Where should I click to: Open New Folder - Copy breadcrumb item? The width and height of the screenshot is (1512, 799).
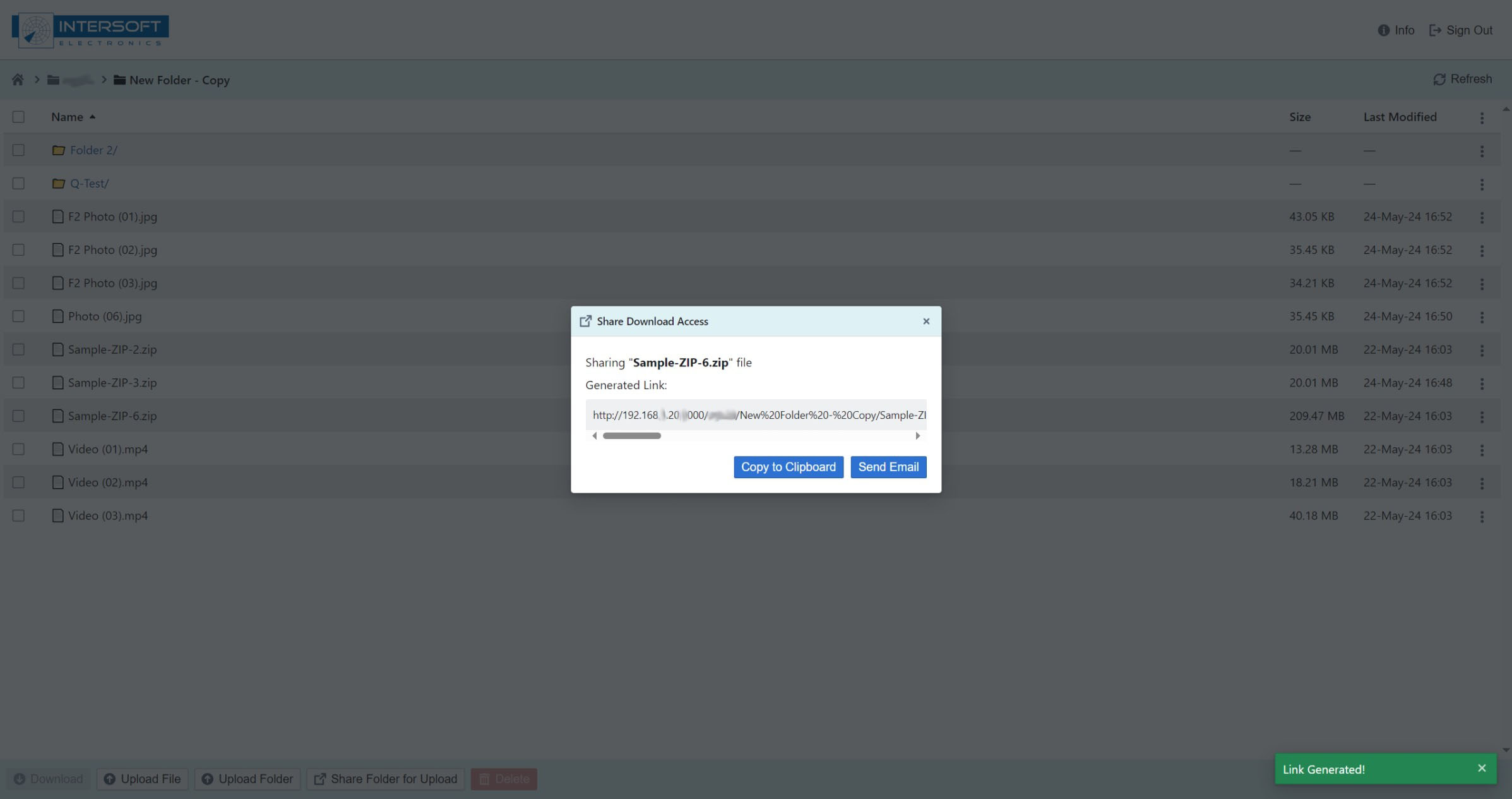pyautogui.click(x=179, y=80)
